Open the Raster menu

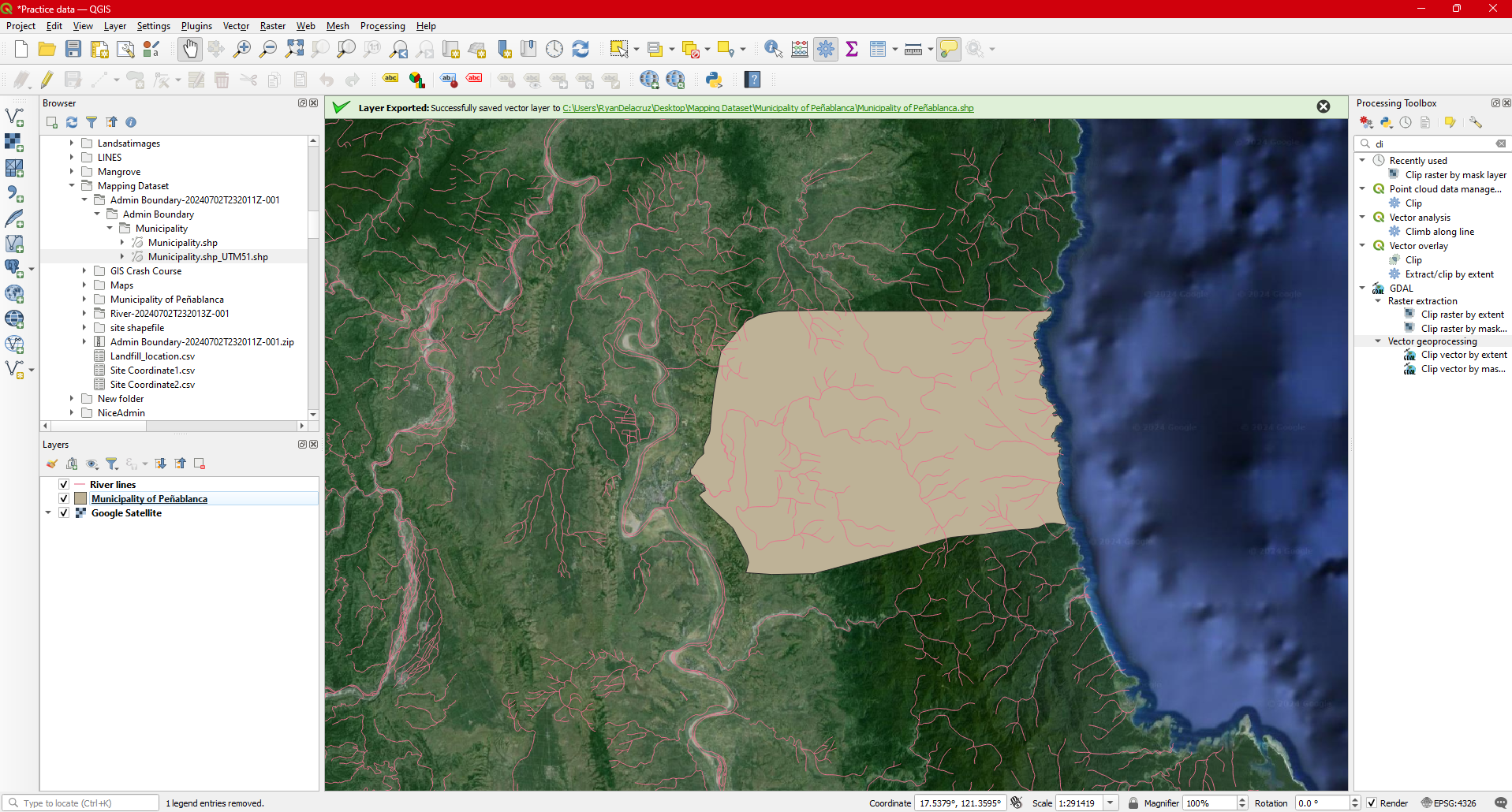272,26
